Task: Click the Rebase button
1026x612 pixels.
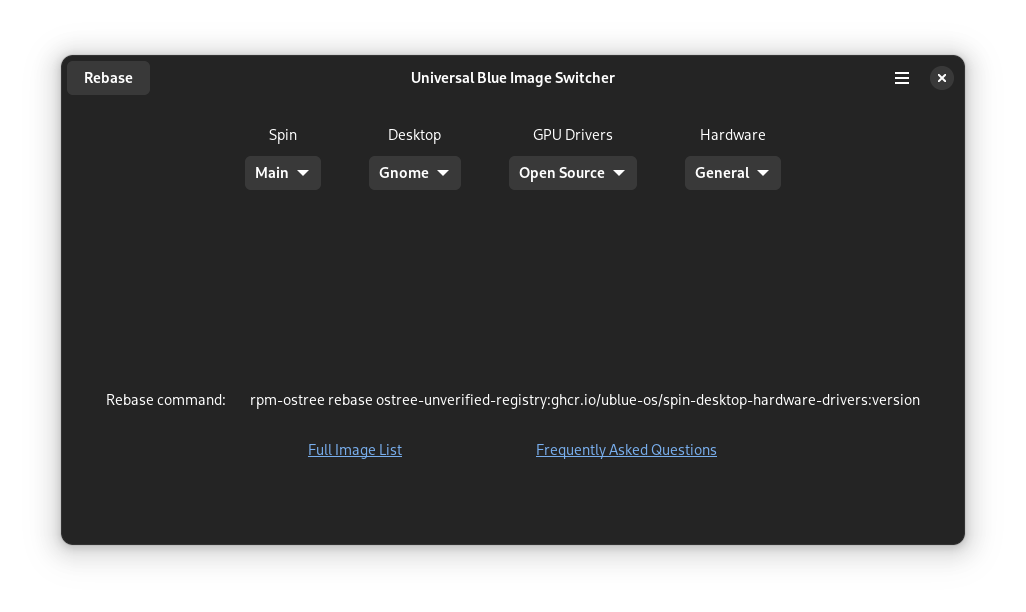Action: pyautogui.click(x=109, y=78)
